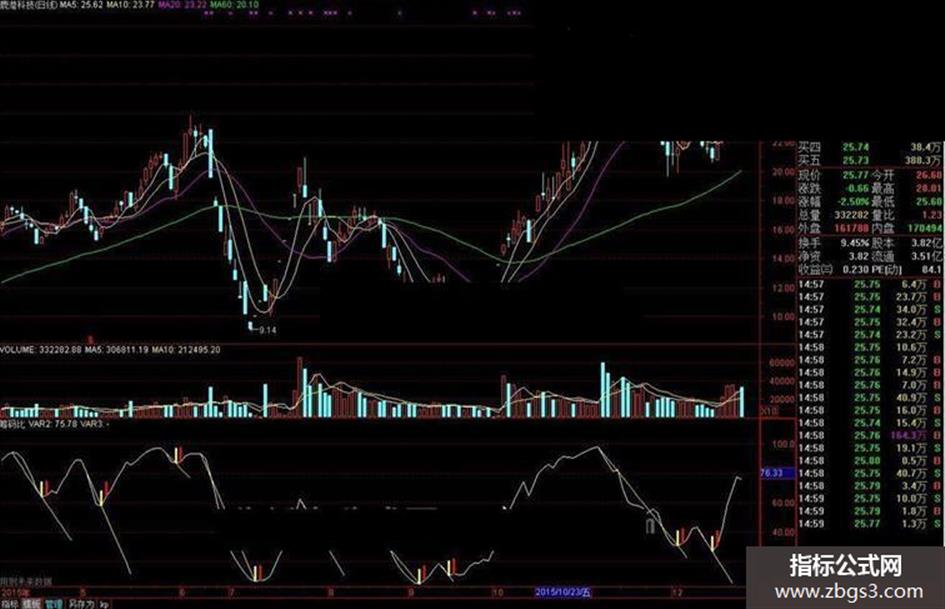Viewport: 945px width, 609px height.
Task: Click the volume MA5: 306811.19 label
Action: tap(116, 350)
